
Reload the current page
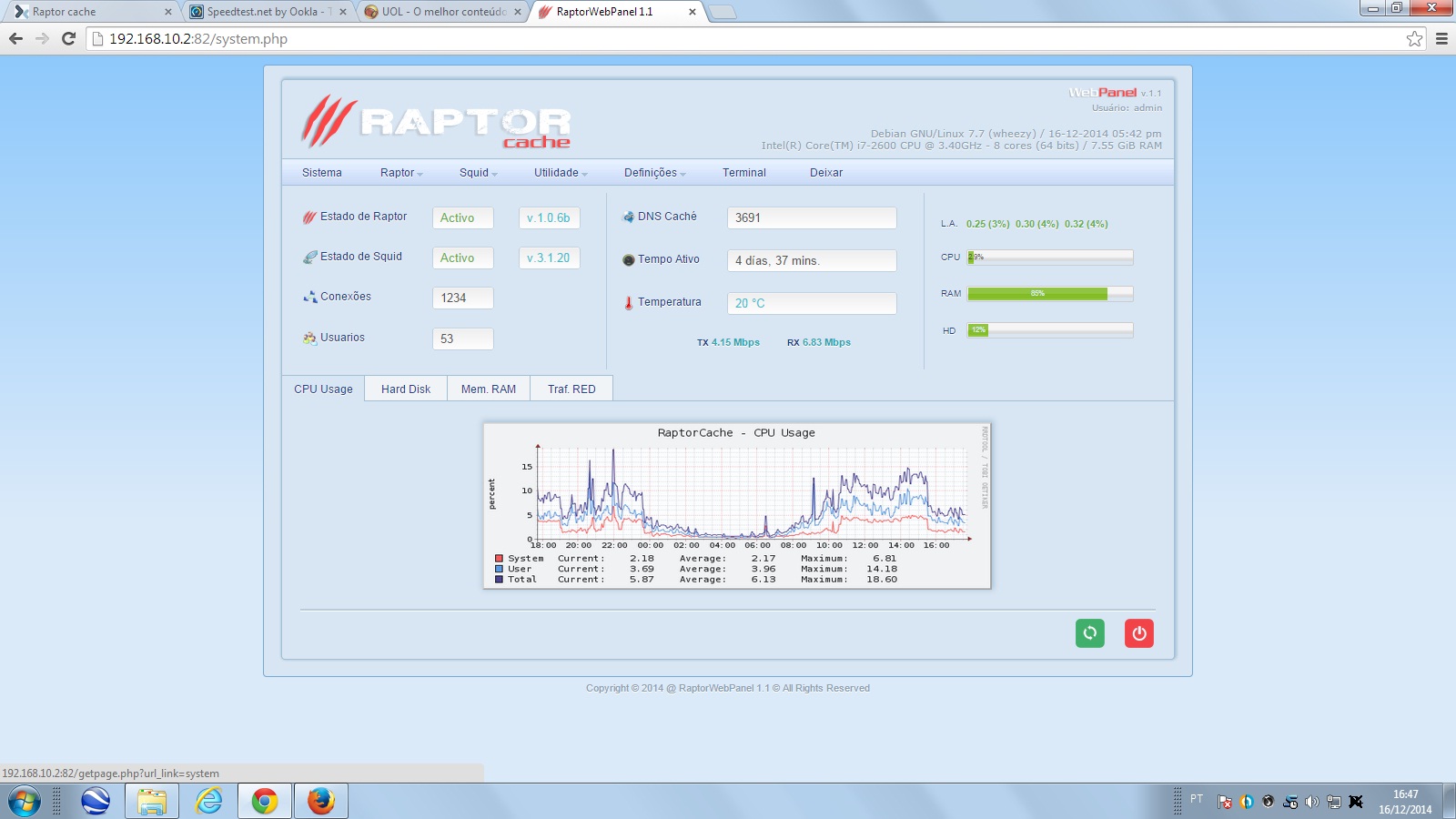pyautogui.click(x=68, y=38)
